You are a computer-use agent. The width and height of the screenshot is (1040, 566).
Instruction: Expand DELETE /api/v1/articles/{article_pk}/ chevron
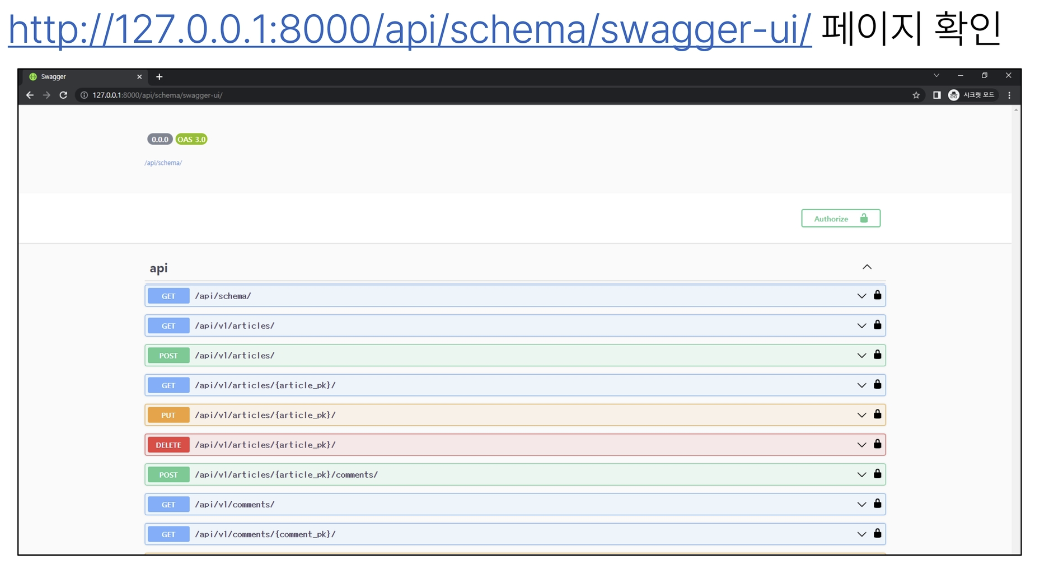862,445
